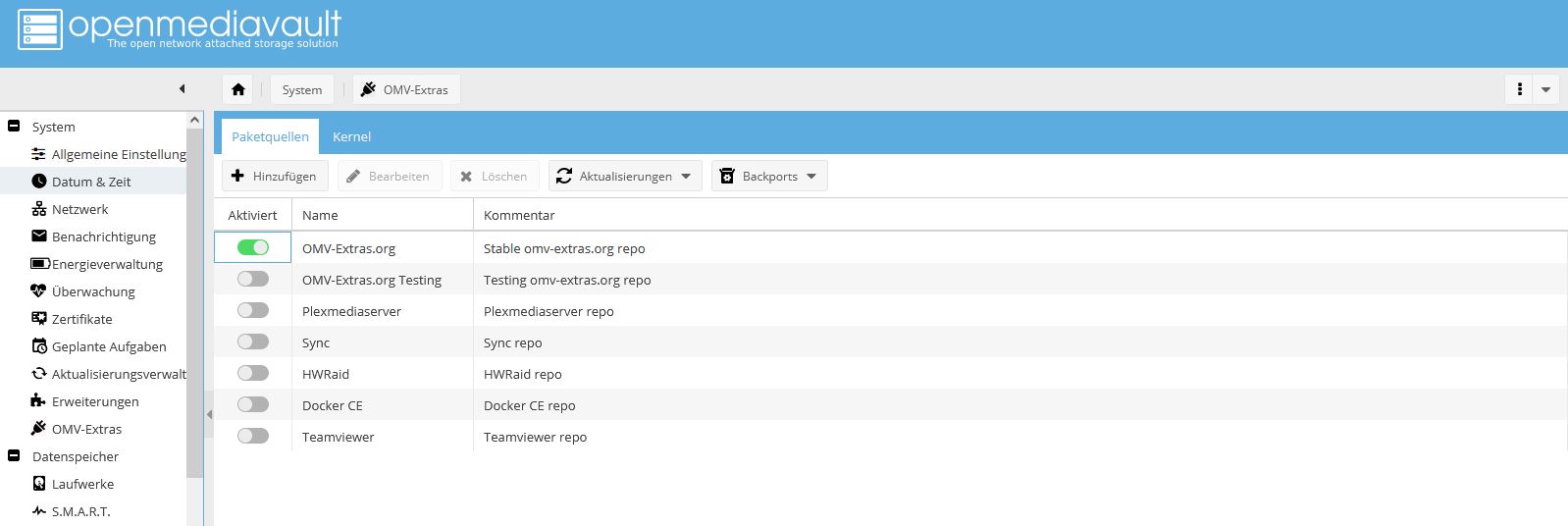The height and width of the screenshot is (526, 1568).
Task: Open Netzwerk in the sidebar
Action: [x=80, y=209]
